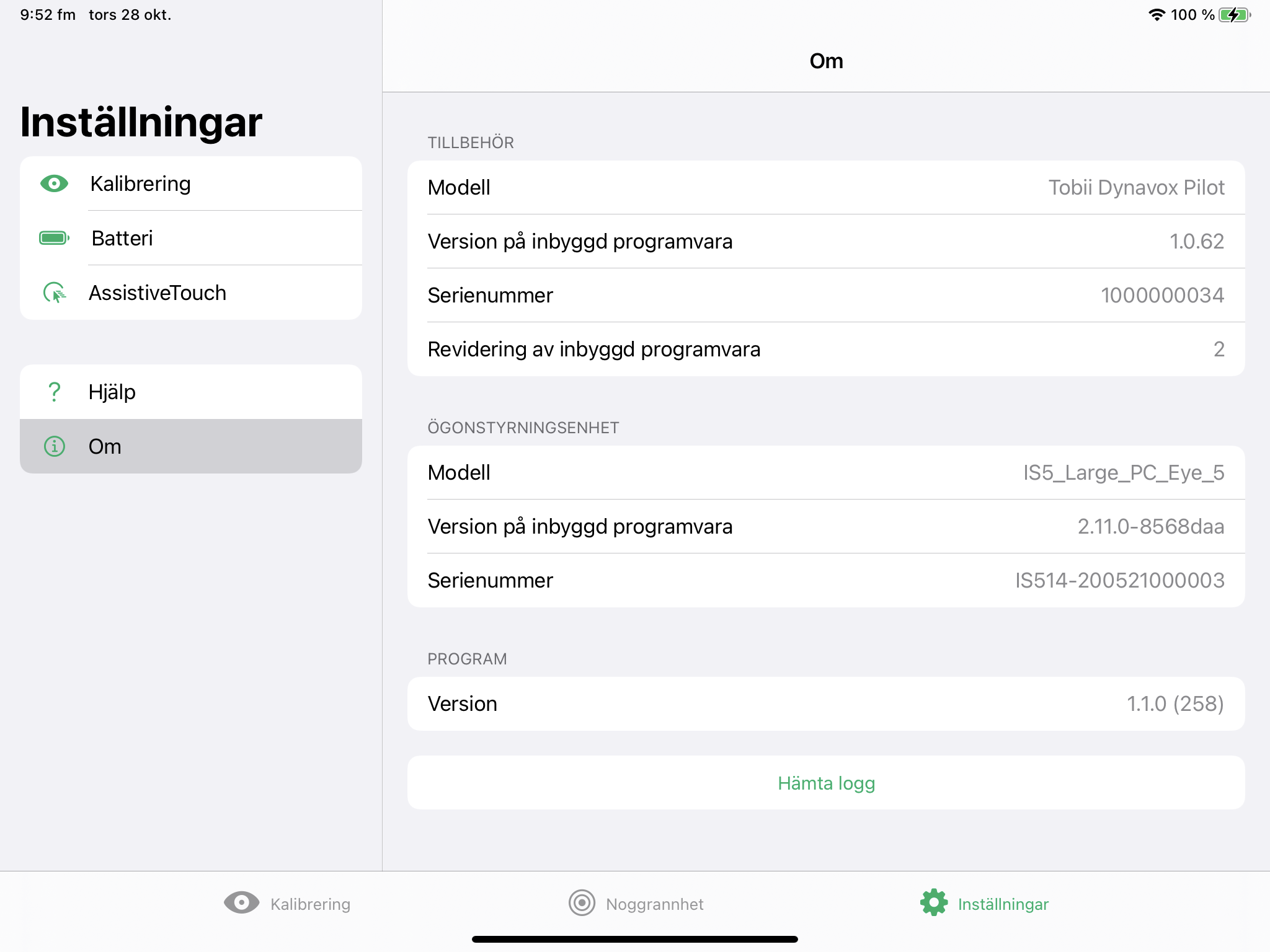Switch to the Noggrannhet tab

click(x=654, y=904)
